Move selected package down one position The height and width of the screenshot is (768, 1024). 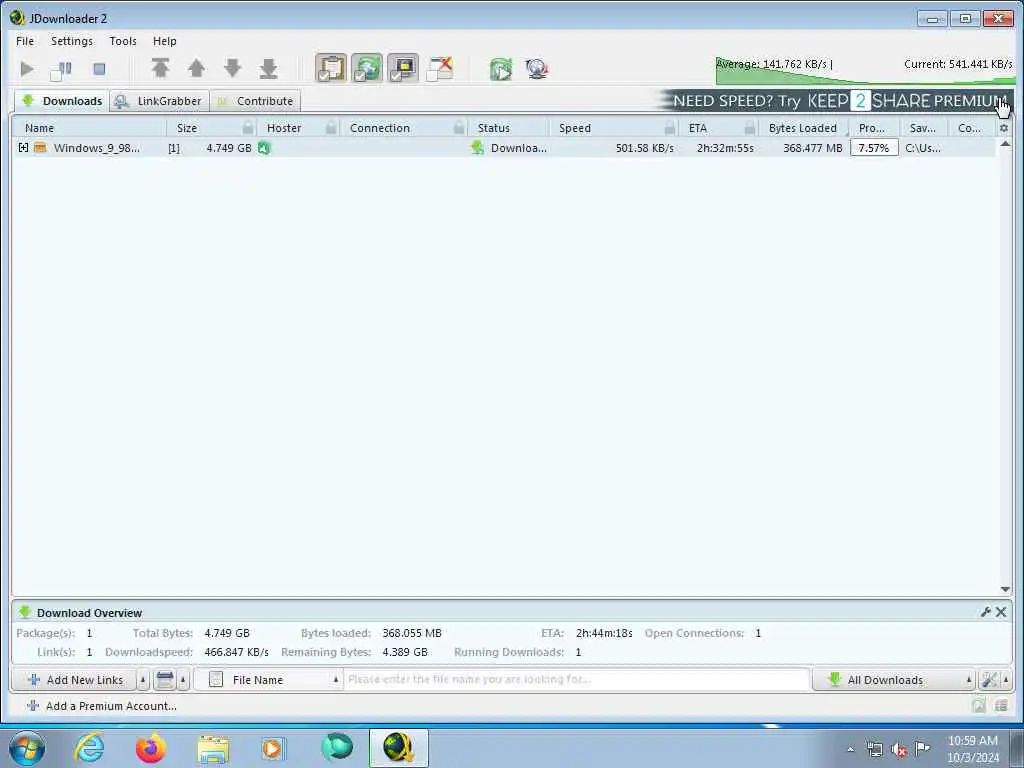(x=232, y=69)
